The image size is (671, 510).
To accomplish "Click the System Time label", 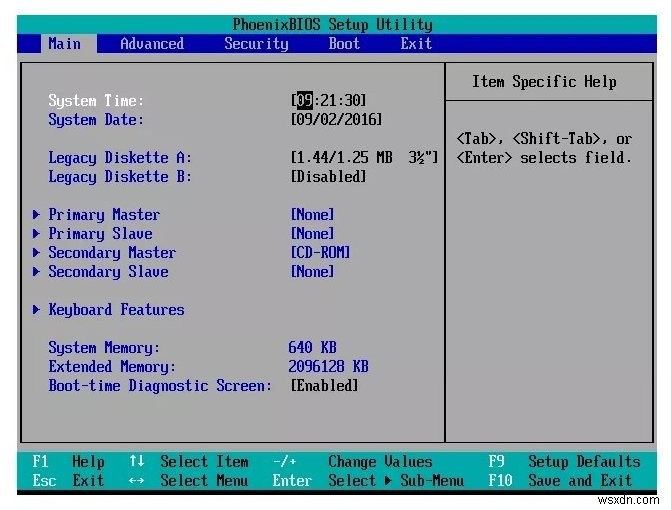I will (96, 101).
